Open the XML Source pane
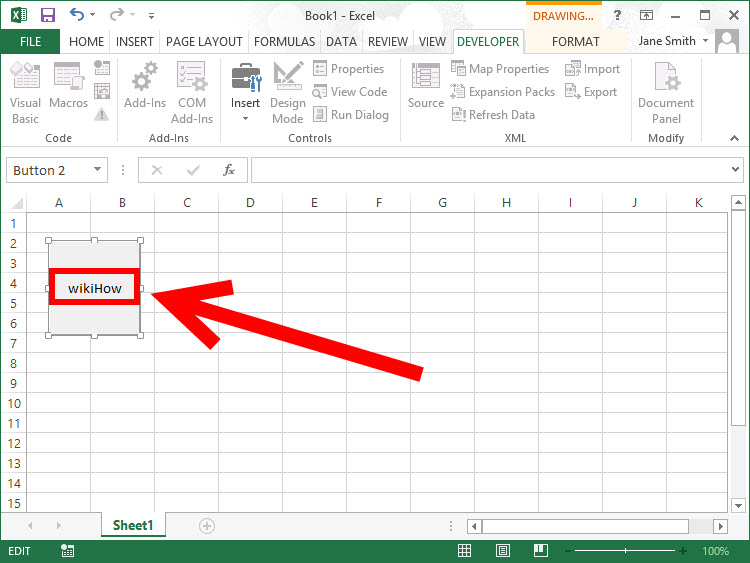750x563 pixels. point(426,85)
